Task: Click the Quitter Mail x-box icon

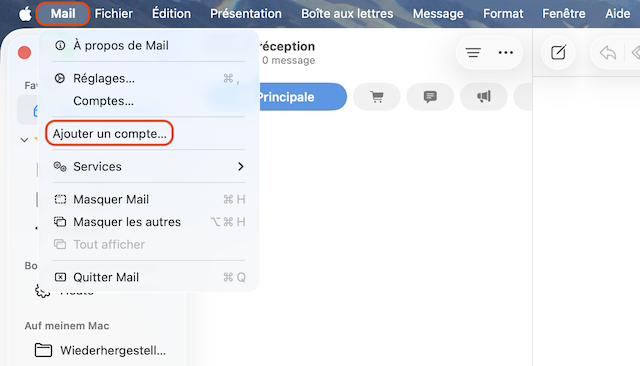Action: point(60,277)
